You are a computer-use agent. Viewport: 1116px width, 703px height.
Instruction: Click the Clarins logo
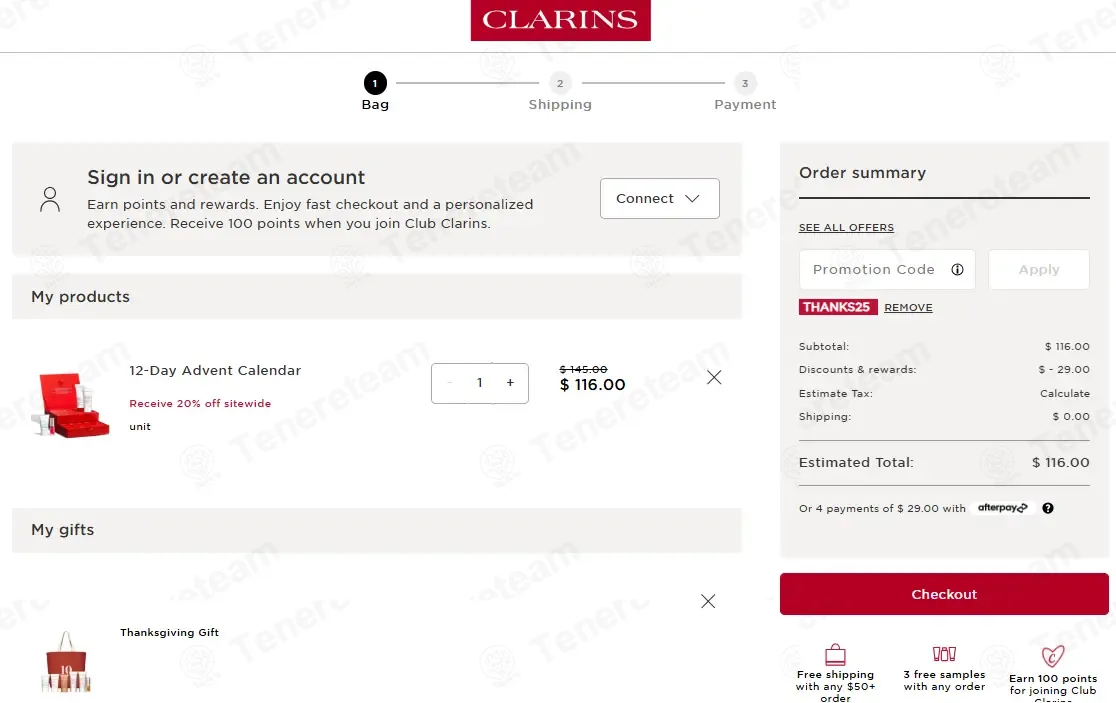[x=560, y=20]
